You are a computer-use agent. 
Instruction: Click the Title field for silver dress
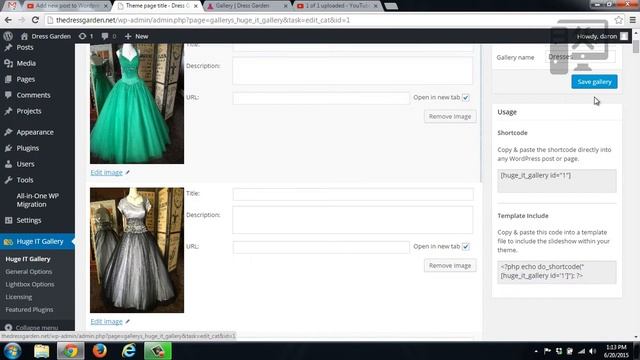[x=353, y=194]
